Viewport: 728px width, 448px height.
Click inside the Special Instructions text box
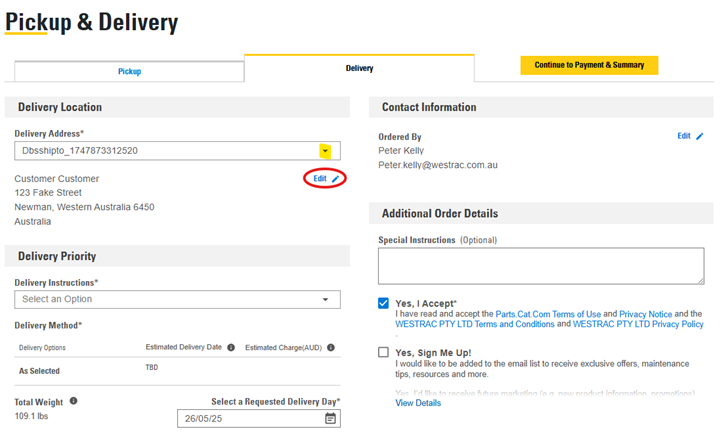point(541,266)
